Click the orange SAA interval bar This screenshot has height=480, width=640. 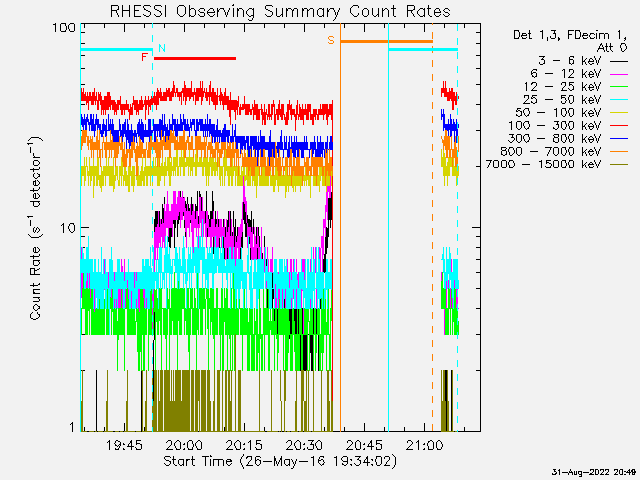click(x=387, y=41)
